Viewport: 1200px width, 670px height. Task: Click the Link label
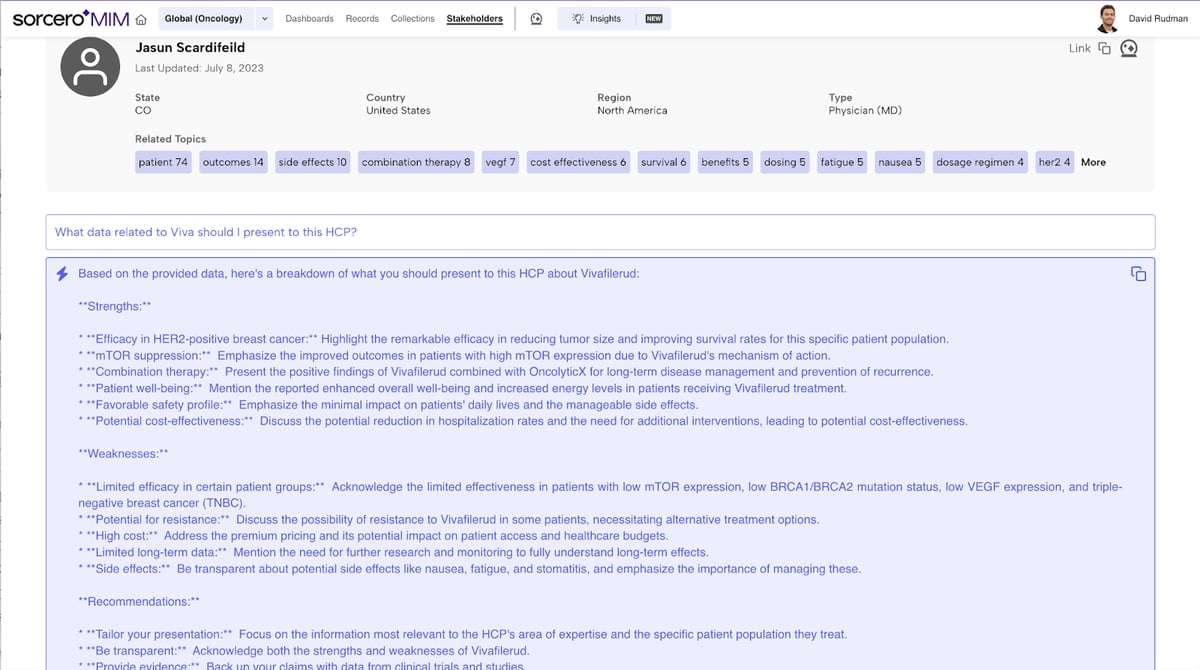pos(1080,48)
